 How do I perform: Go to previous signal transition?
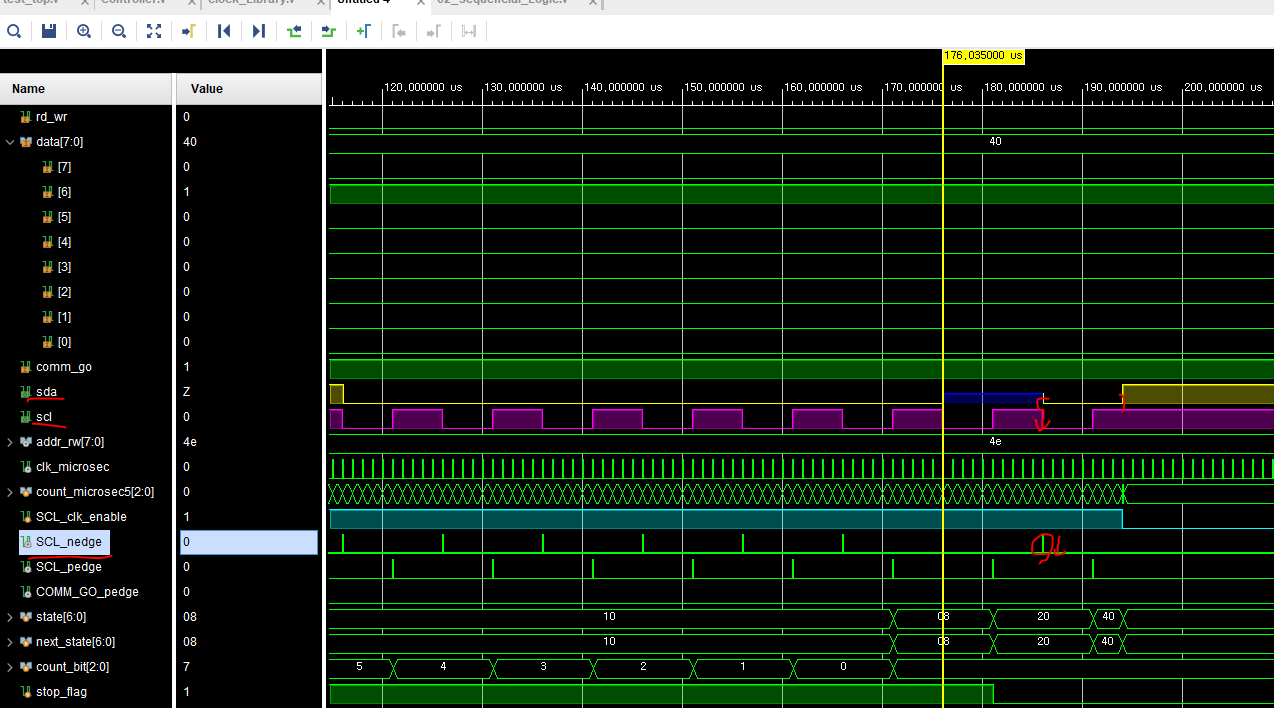click(294, 31)
